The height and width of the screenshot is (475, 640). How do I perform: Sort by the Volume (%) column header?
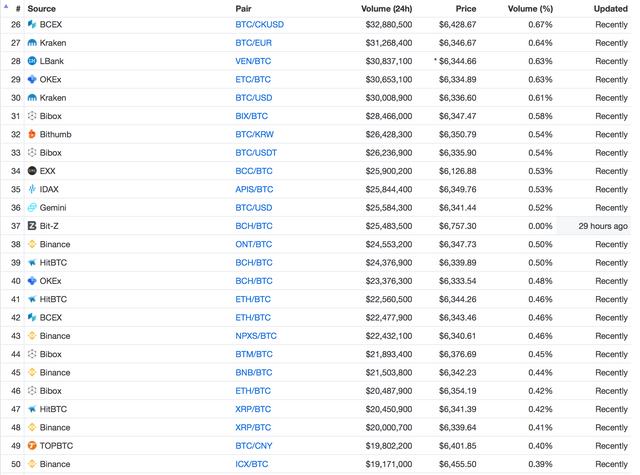coord(530,9)
